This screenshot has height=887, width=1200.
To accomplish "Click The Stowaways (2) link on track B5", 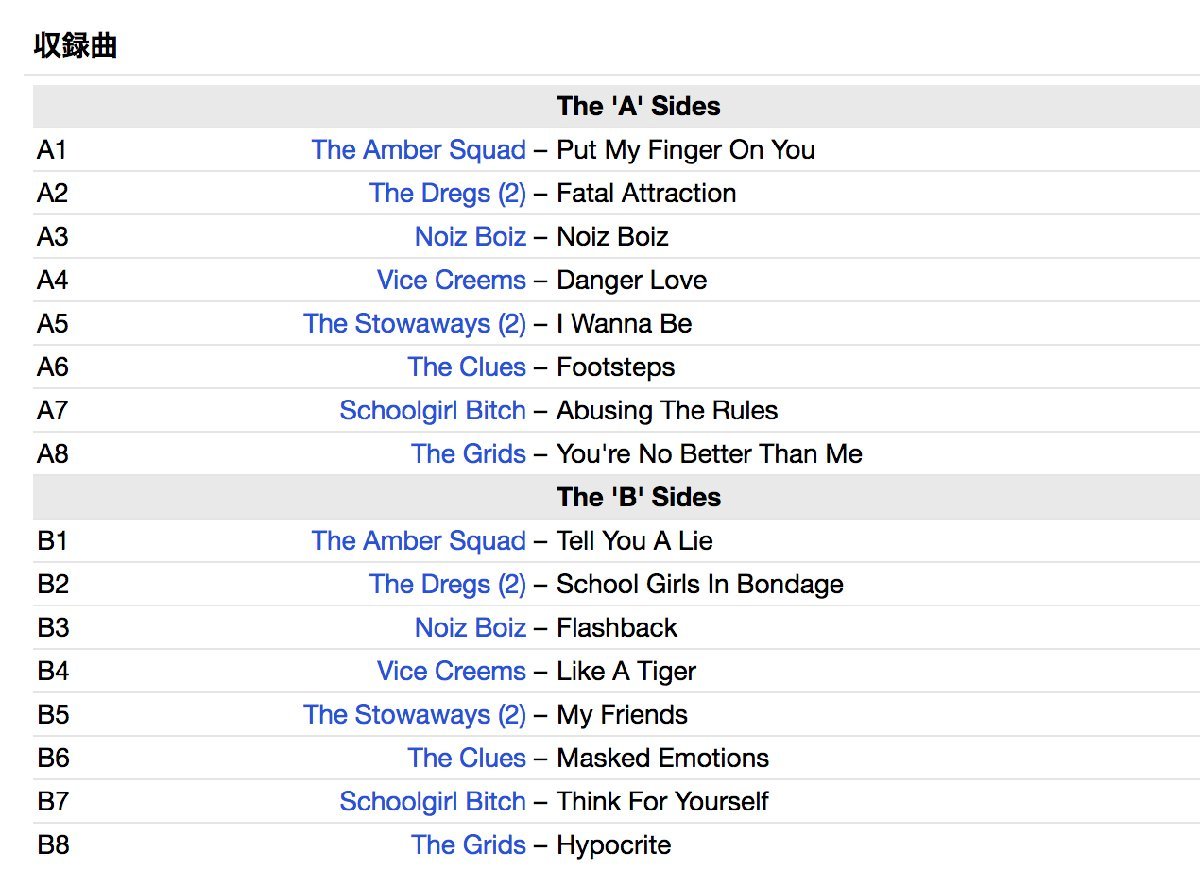I will tap(414, 715).
